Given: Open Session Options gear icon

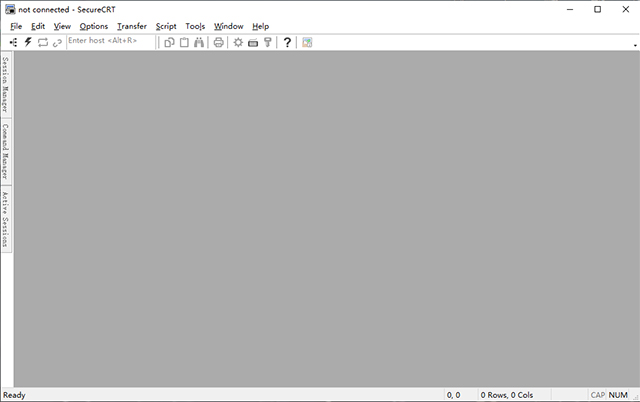Looking at the screenshot, I should click(x=238, y=42).
